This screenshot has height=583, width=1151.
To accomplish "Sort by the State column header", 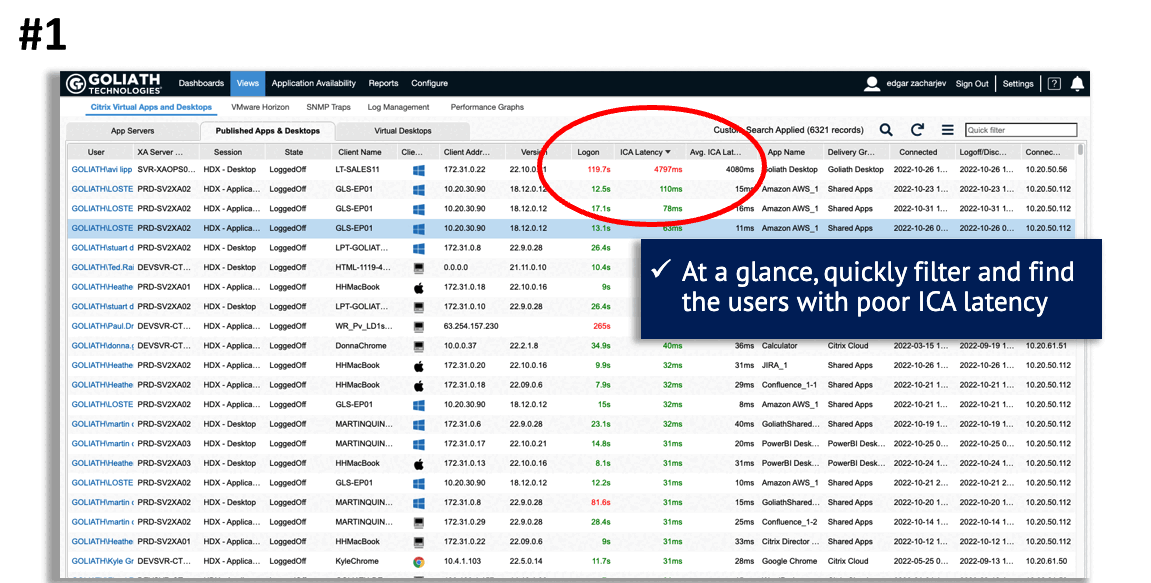I will point(294,153).
